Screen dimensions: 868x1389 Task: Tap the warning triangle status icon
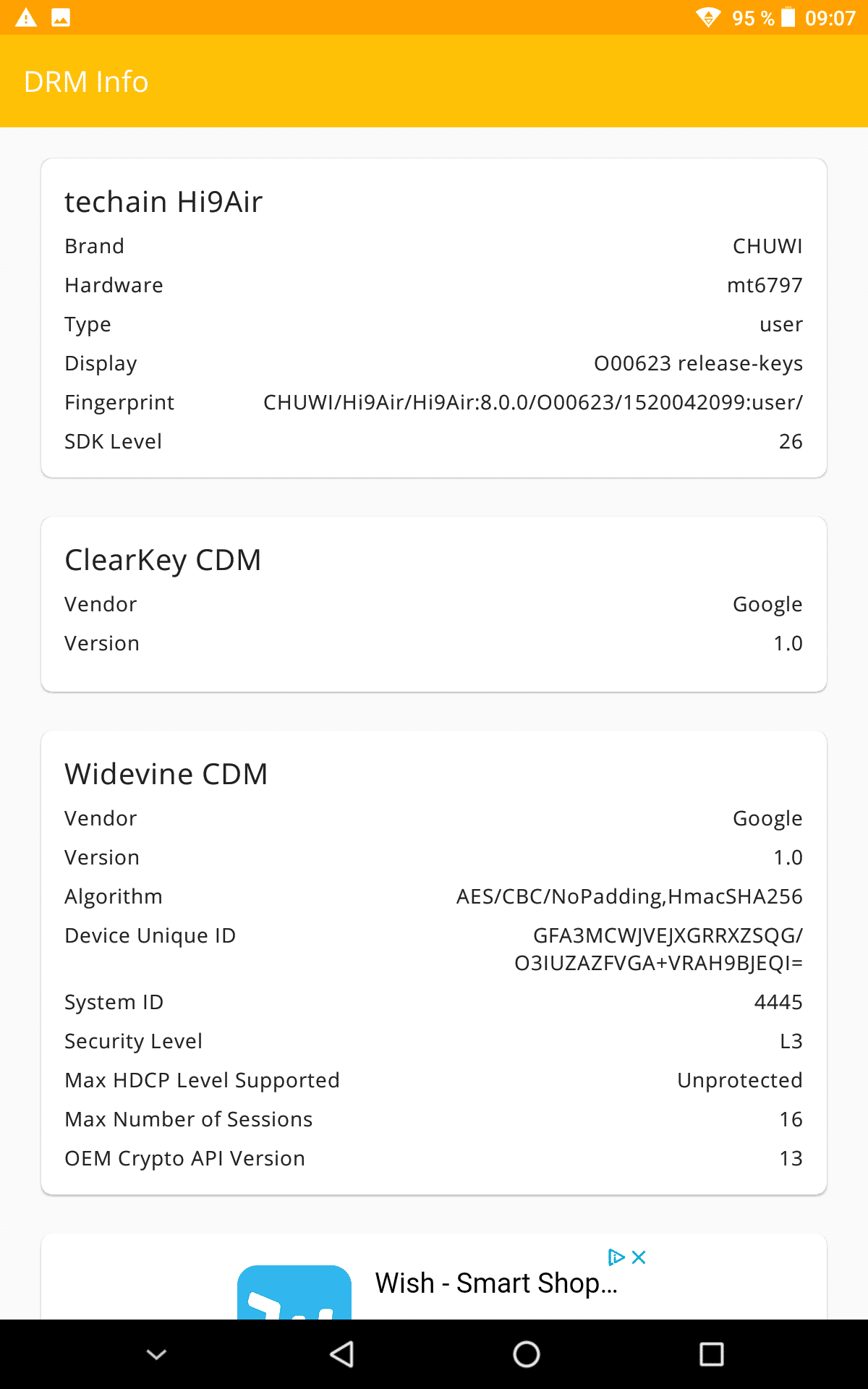pos(26,17)
